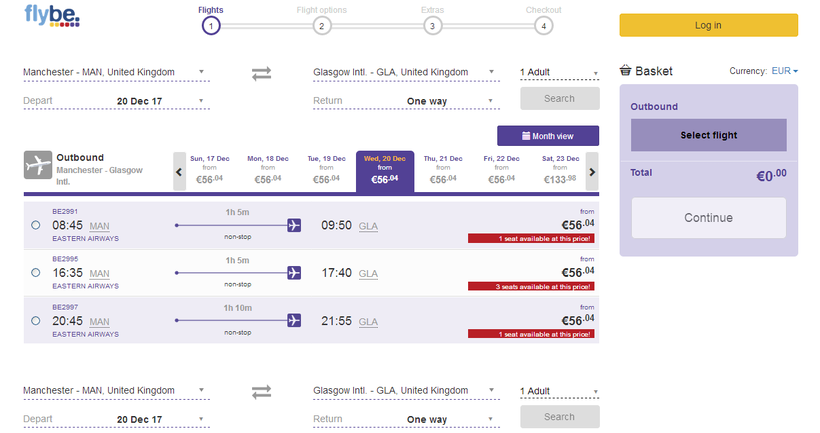The image size is (820, 433).
Task: Click the plane icon on the BE2991 flight line
Action: pos(294,225)
